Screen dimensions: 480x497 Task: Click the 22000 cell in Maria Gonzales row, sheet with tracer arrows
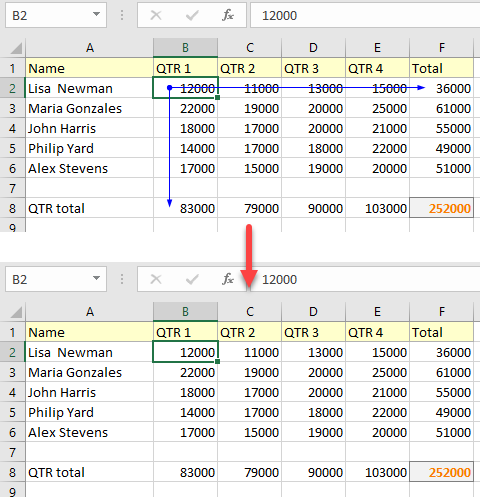185,108
